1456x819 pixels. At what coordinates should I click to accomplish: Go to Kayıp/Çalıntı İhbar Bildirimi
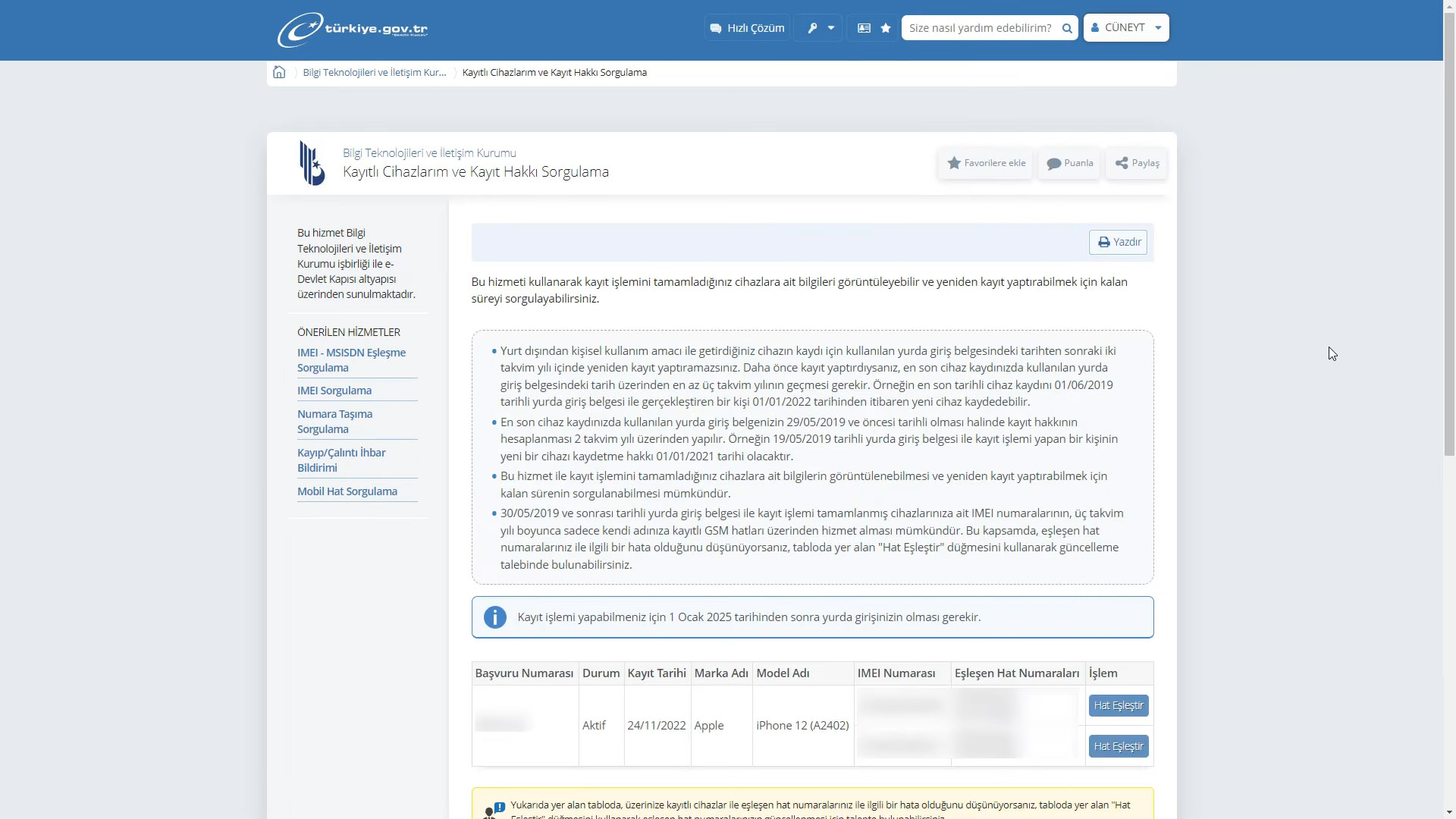[x=341, y=460]
